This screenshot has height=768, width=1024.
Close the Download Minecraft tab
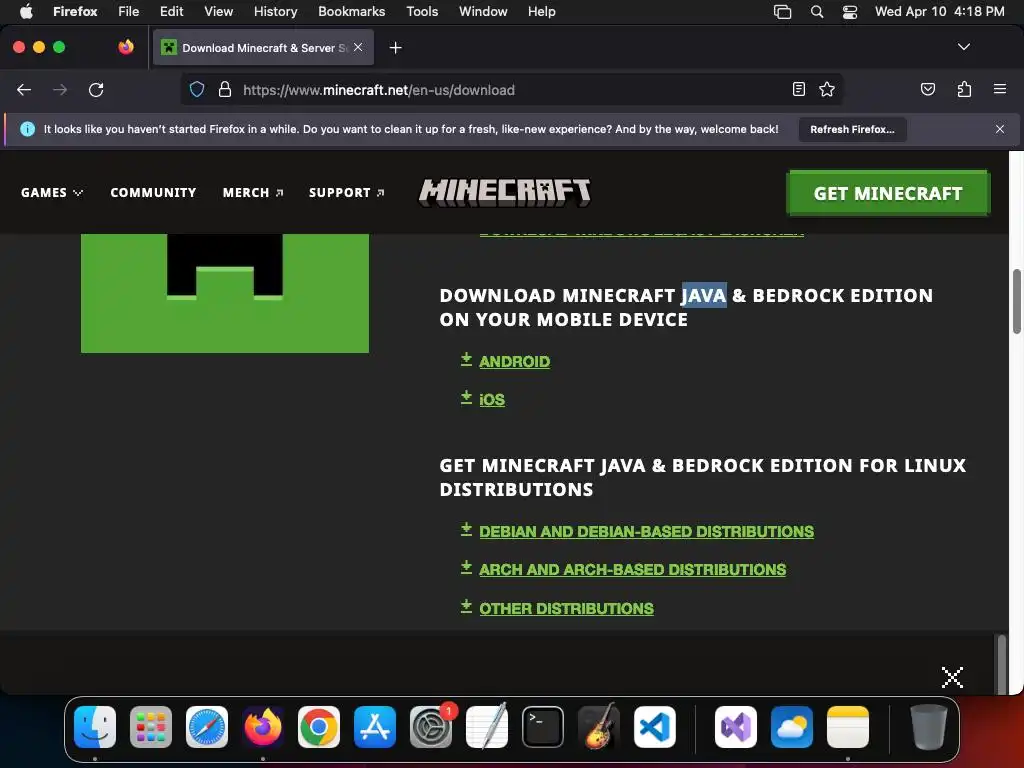coord(358,47)
